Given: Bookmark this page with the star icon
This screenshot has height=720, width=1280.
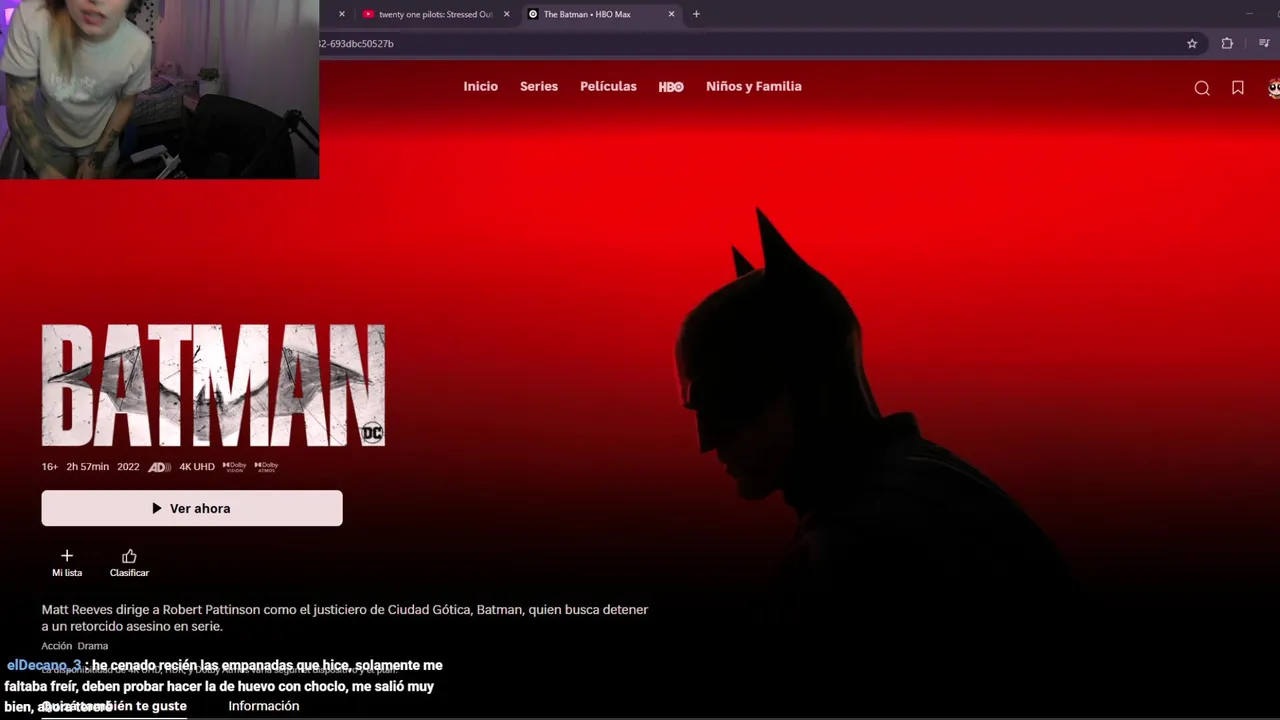Looking at the screenshot, I should click(1192, 44).
